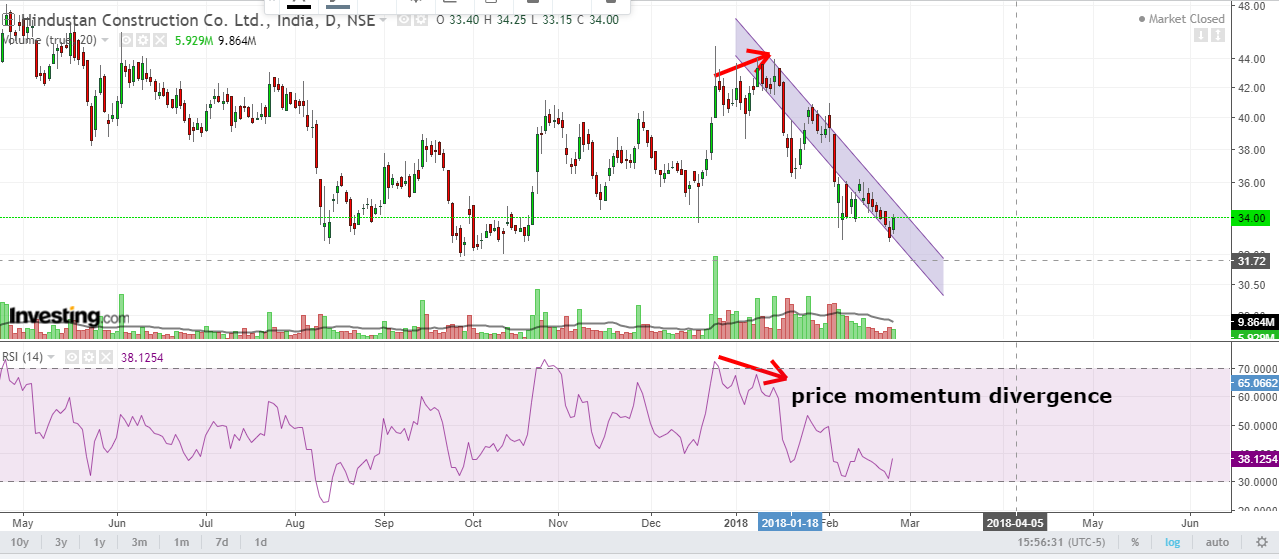Expand the Hindustan Construction title dropdown arrow
Screen dimensions: 1279x559
click(383, 20)
